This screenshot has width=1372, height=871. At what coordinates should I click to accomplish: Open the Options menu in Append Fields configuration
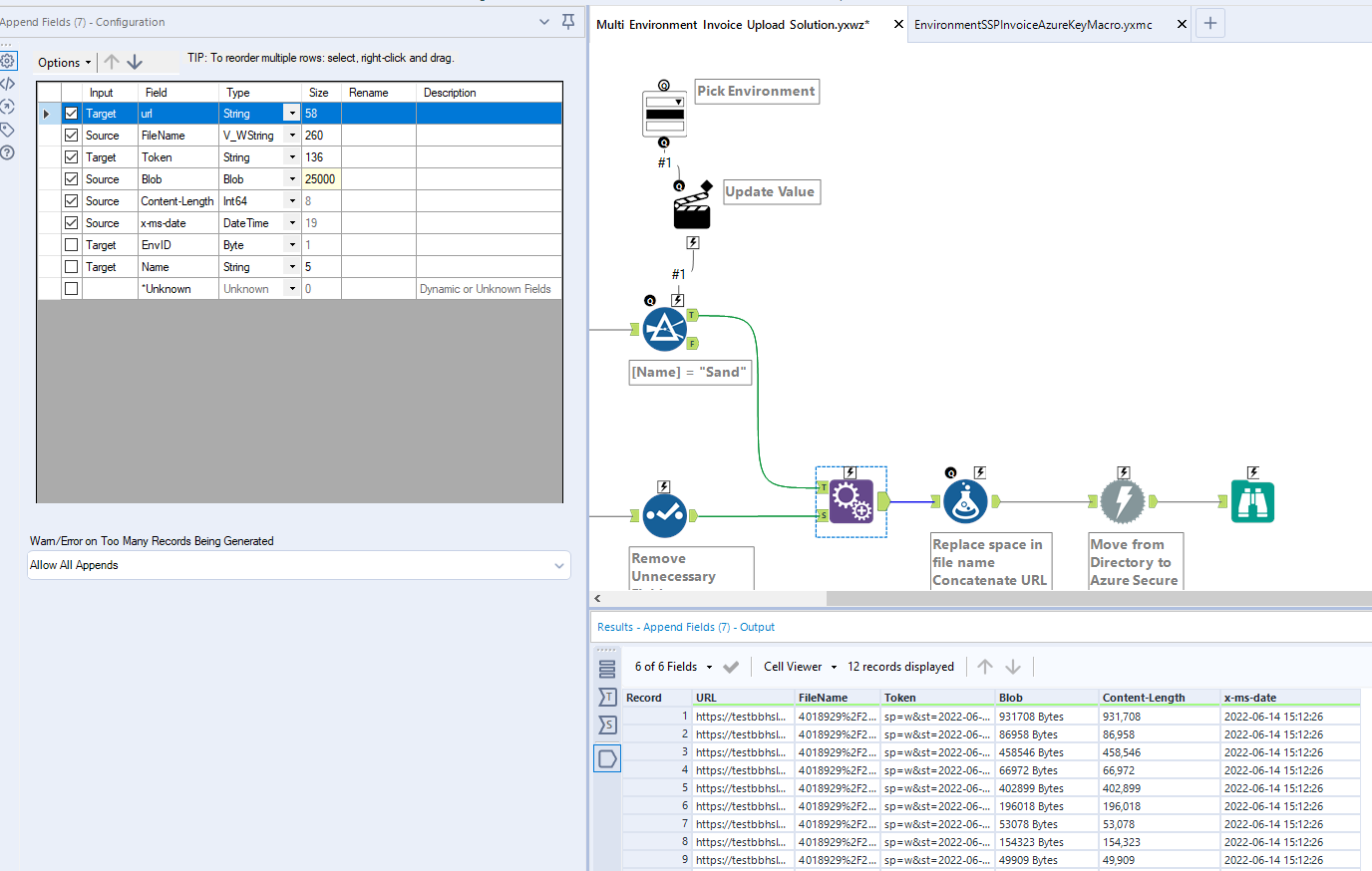(x=63, y=62)
